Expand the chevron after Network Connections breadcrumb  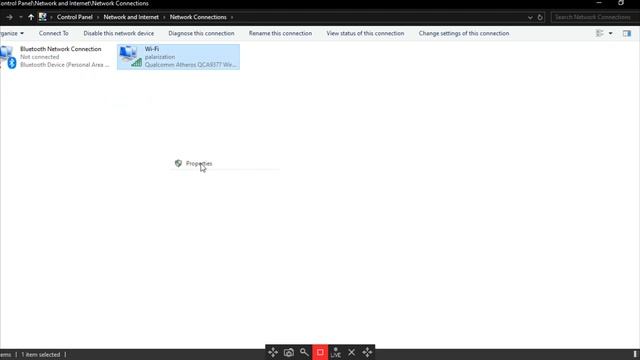232,17
